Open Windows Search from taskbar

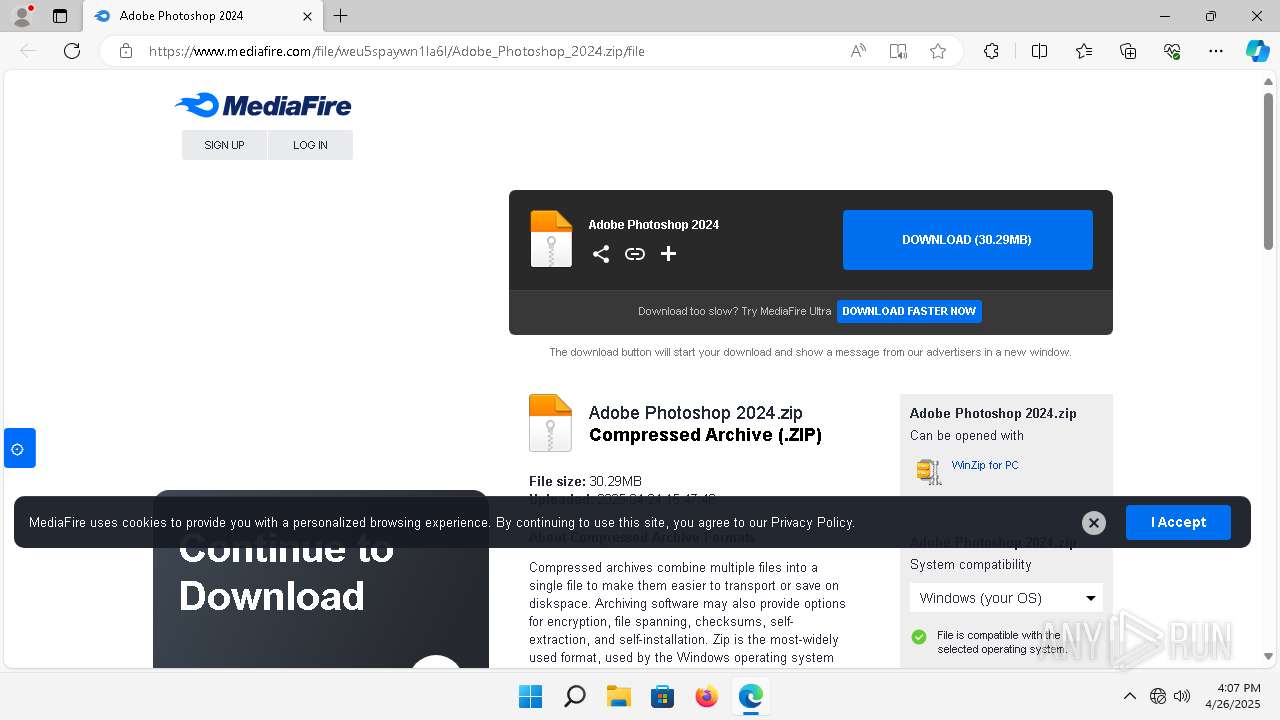click(574, 696)
